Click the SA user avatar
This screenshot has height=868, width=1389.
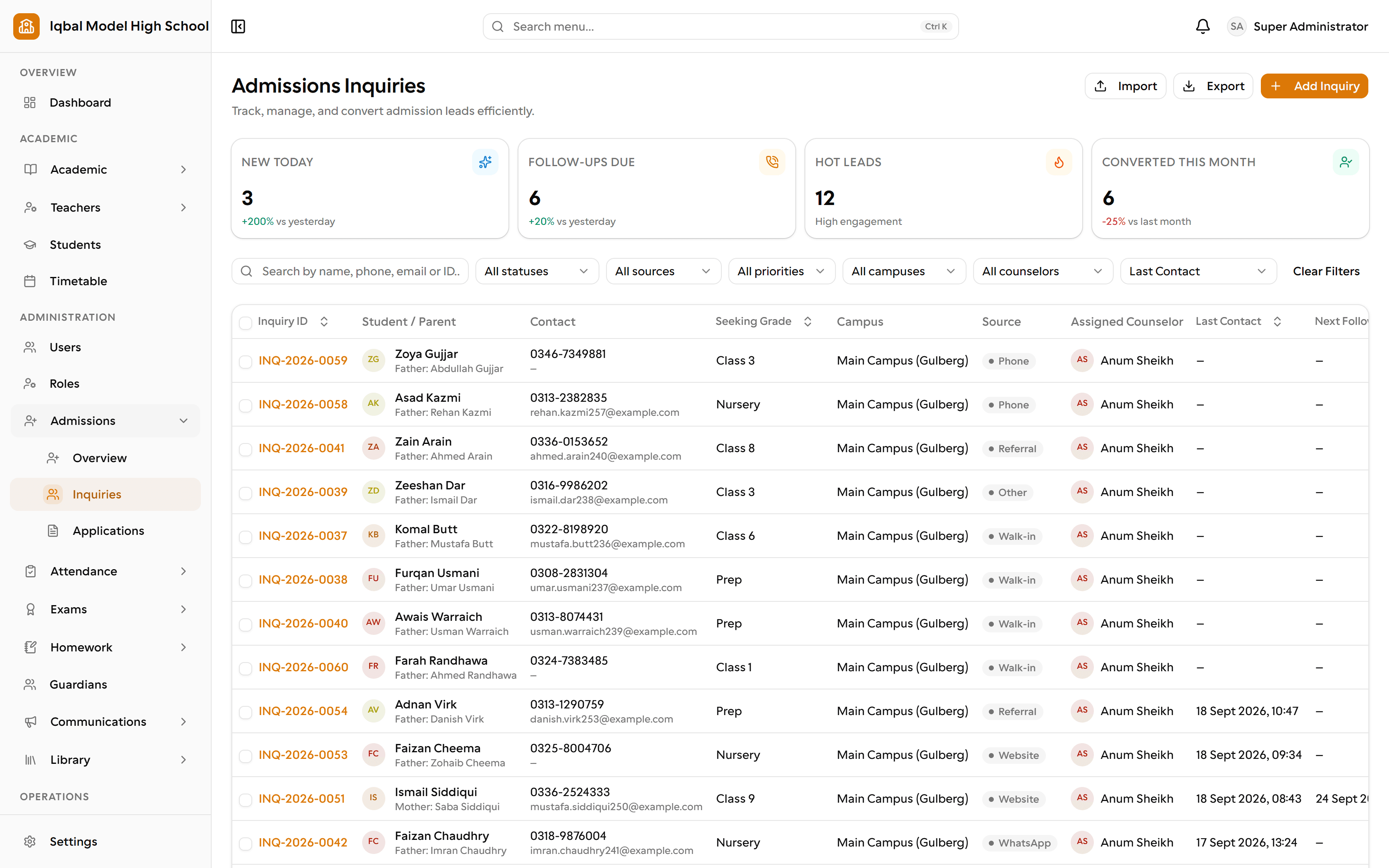[x=1236, y=26]
